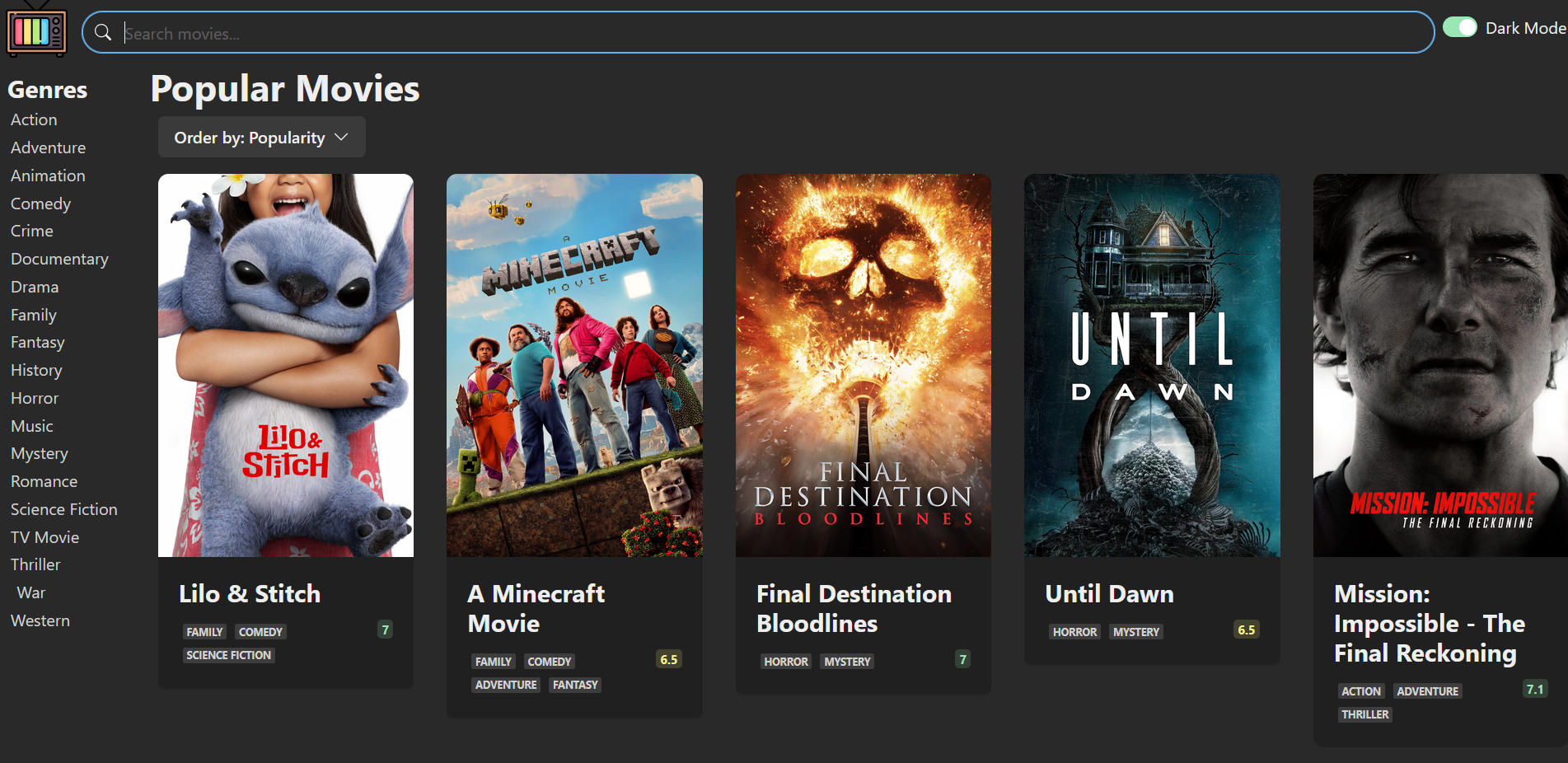The image size is (1568, 763).
Task: Open the Music genre
Action: point(31,426)
